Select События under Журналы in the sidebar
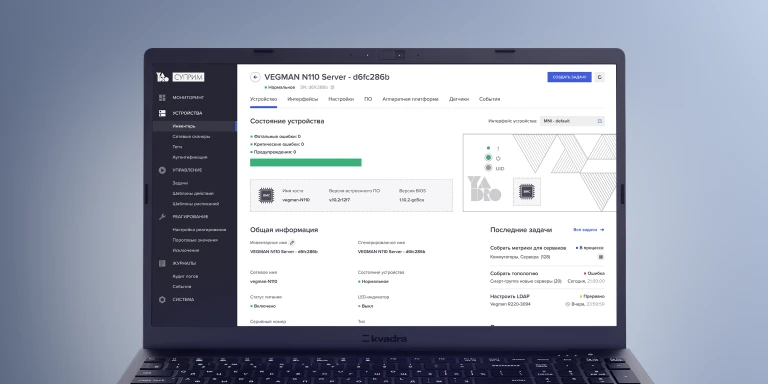Screen dimensions: 768x384 [x=182, y=287]
